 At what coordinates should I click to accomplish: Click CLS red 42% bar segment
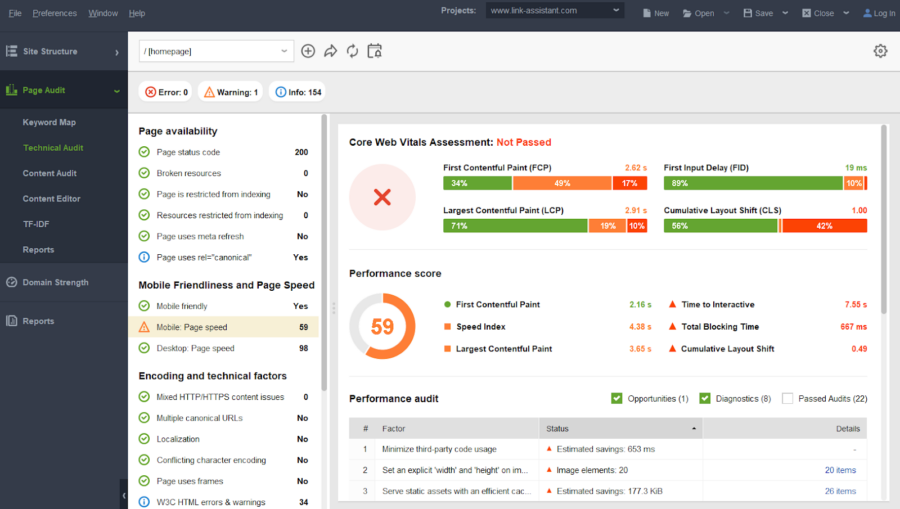pyautogui.click(x=824, y=226)
